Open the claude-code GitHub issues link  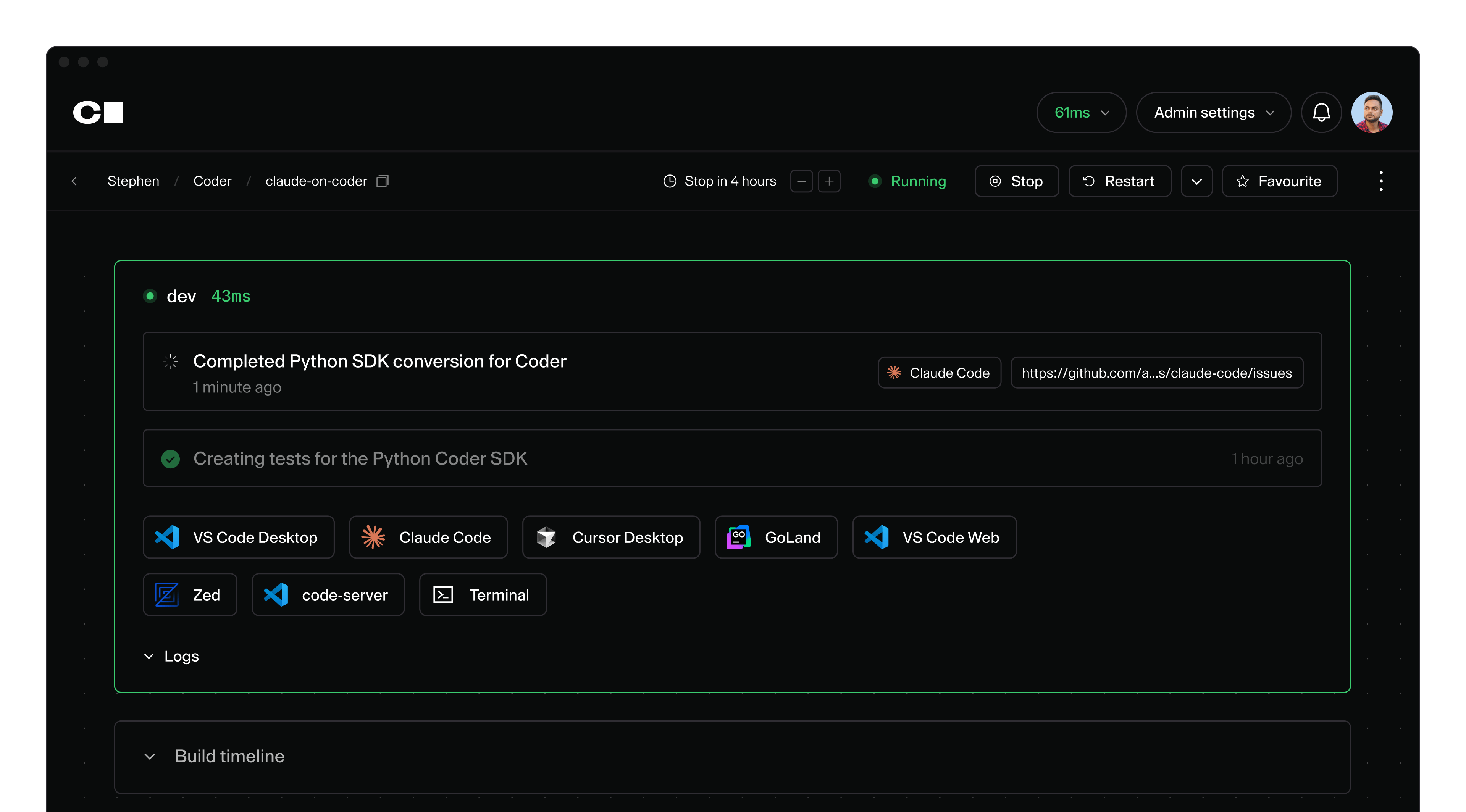coord(1158,373)
